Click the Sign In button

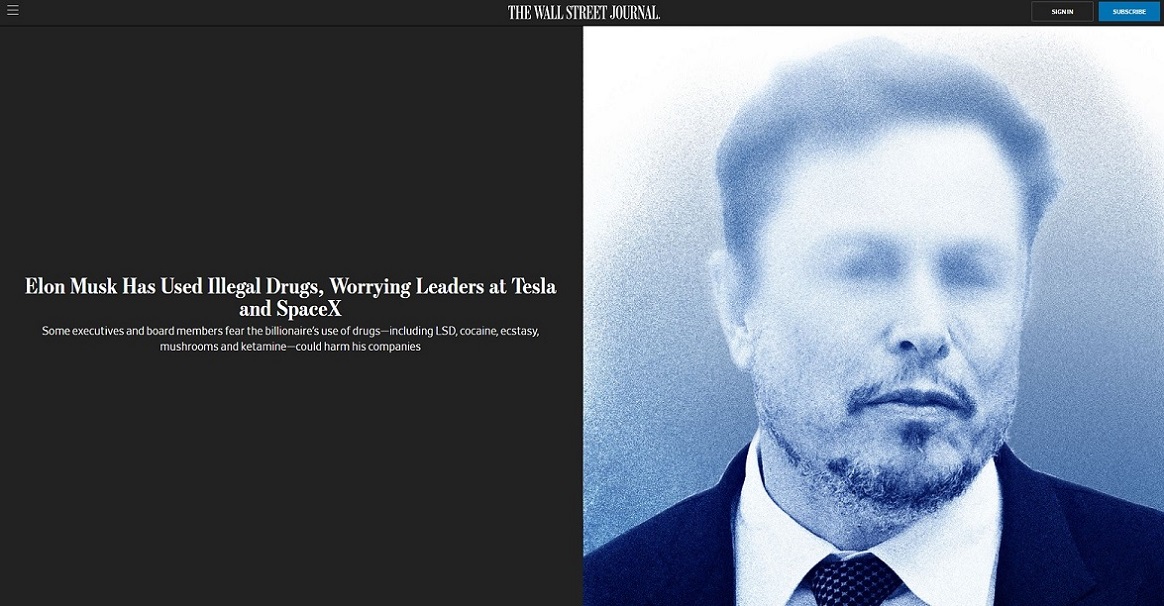(1062, 11)
